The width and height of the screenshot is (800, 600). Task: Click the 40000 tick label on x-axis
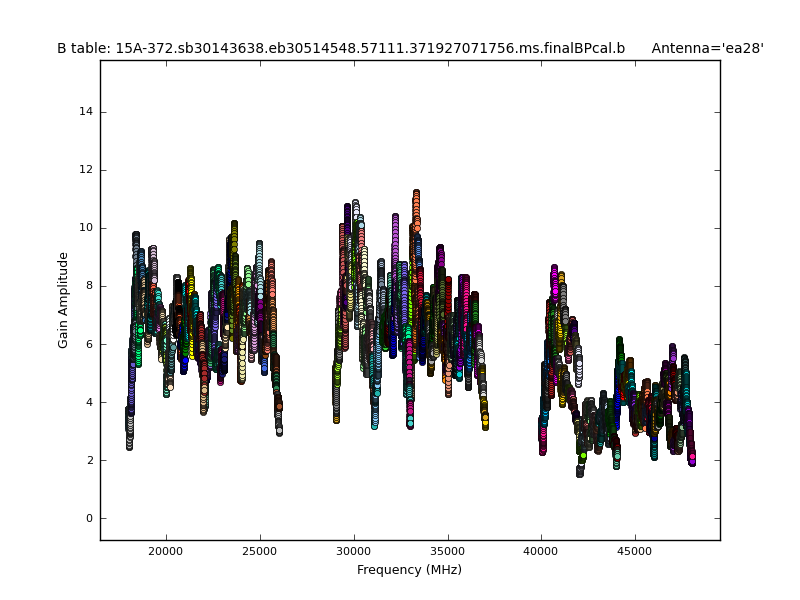point(542,550)
